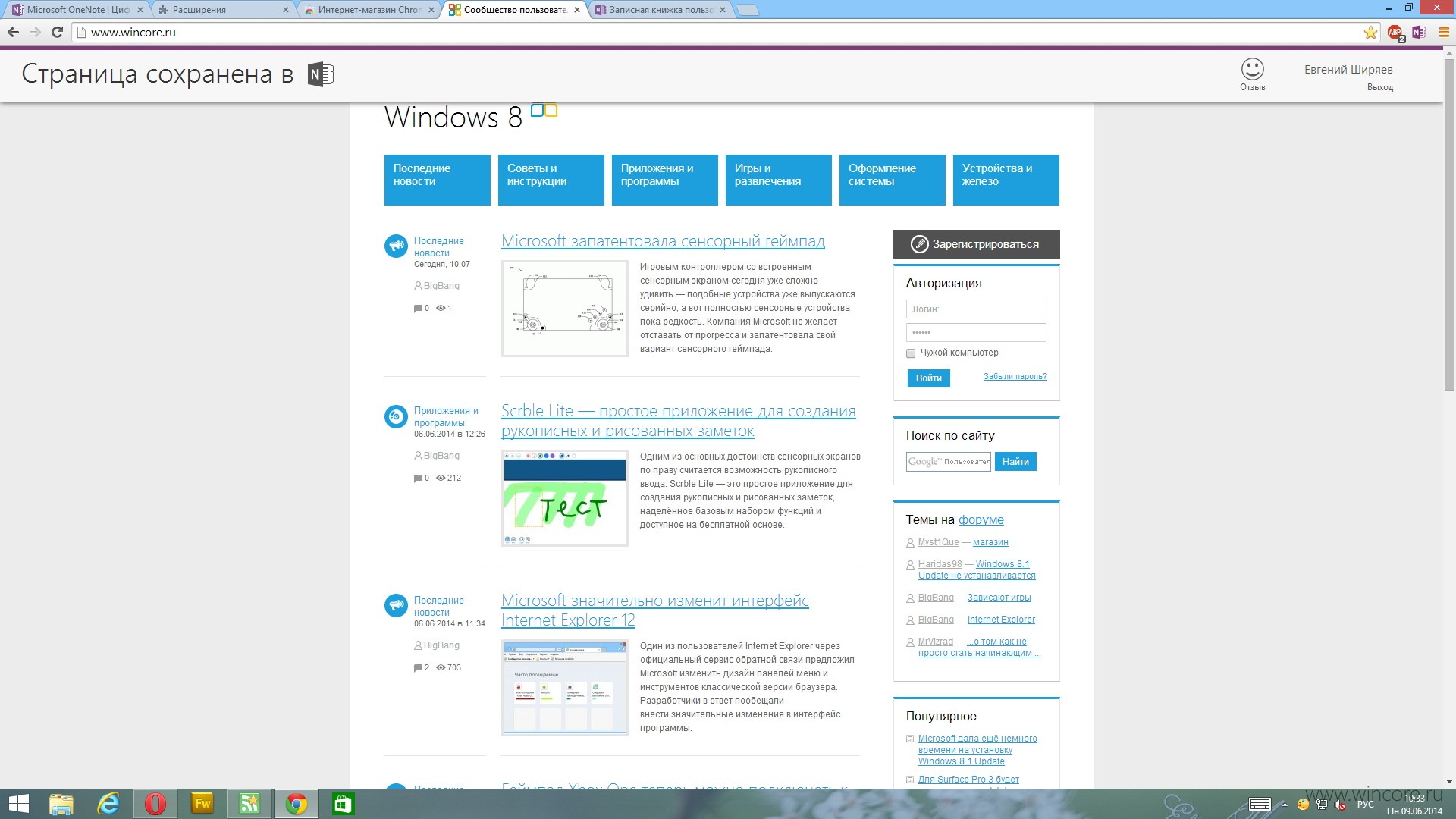The height and width of the screenshot is (819, 1456).
Task: Click the OneNote Clipper extension icon
Action: [x=1419, y=32]
